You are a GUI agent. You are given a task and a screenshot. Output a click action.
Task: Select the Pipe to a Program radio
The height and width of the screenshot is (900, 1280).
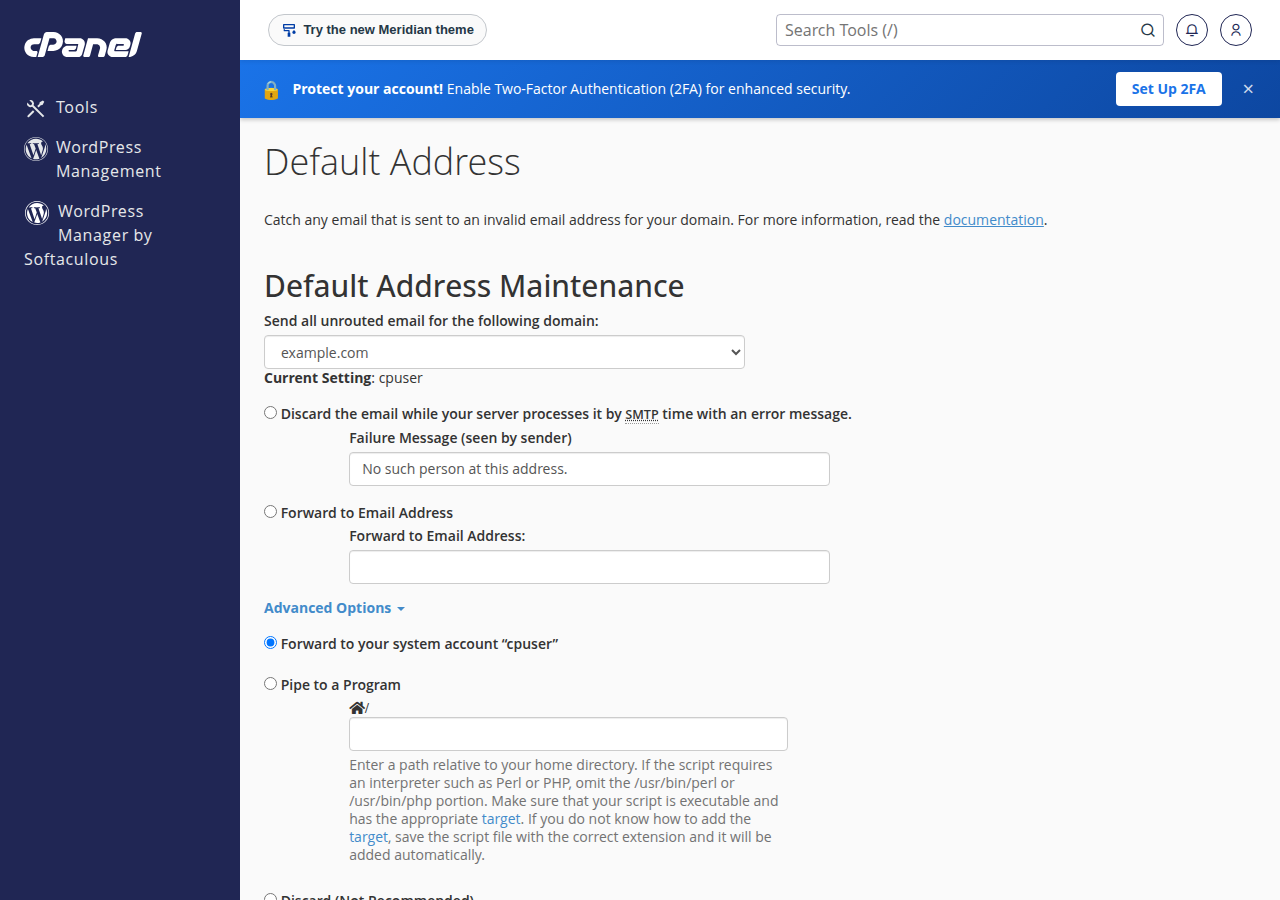click(271, 684)
